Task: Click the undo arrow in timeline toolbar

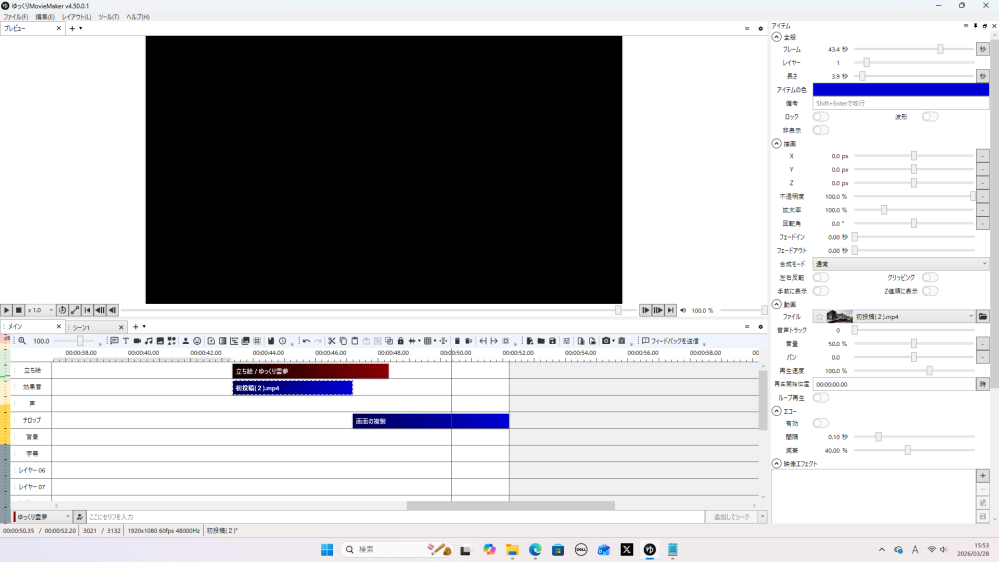Action: click(x=306, y=341)
